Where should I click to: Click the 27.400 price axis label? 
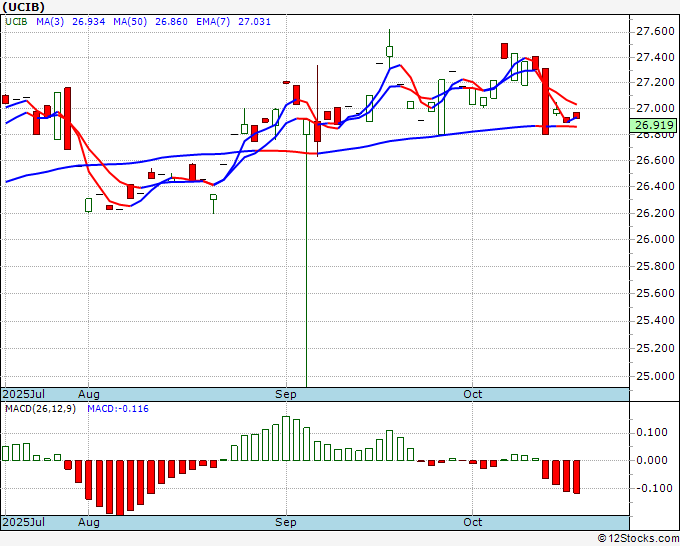[655, 57]
